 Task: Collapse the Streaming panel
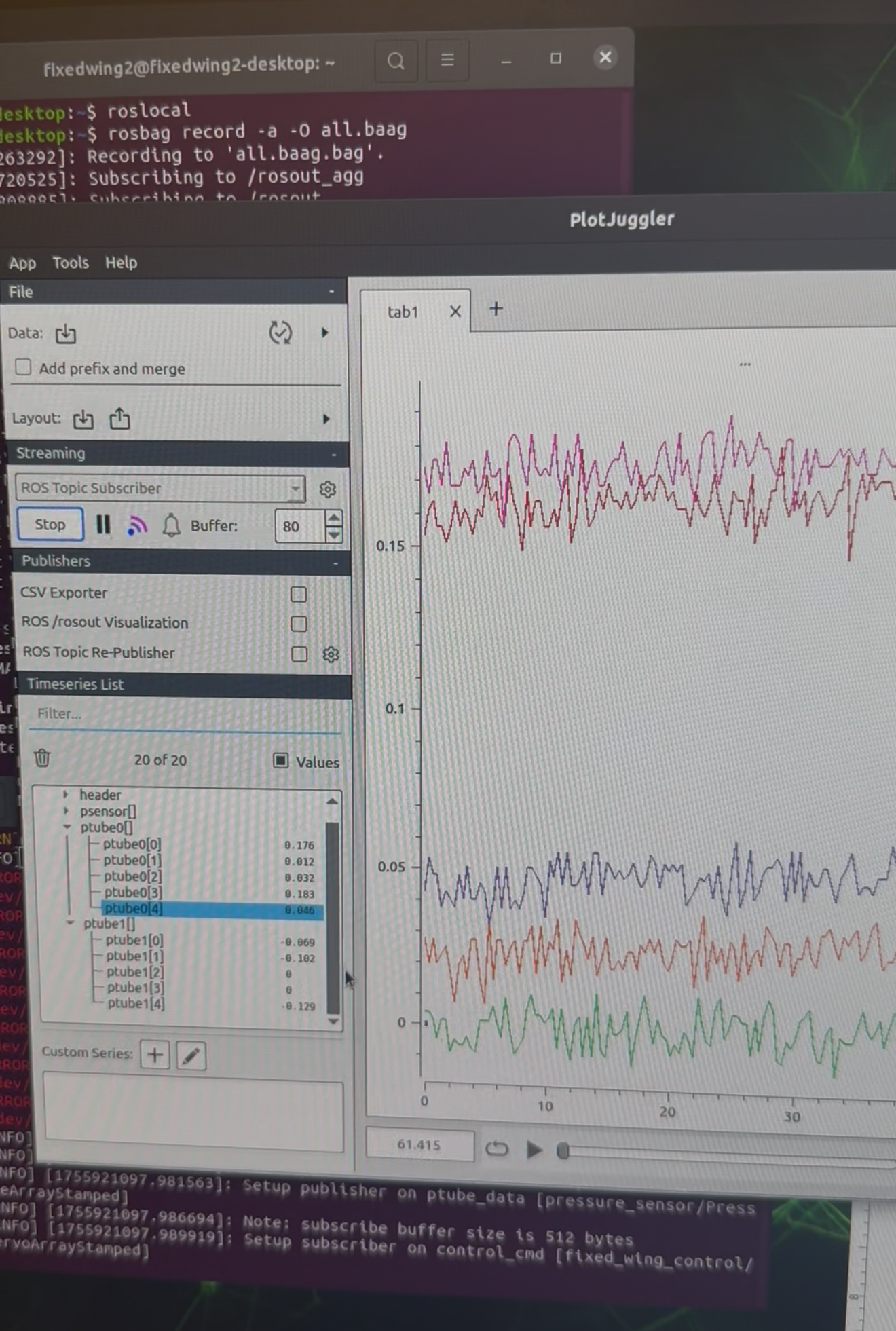(x=334, y=453)
